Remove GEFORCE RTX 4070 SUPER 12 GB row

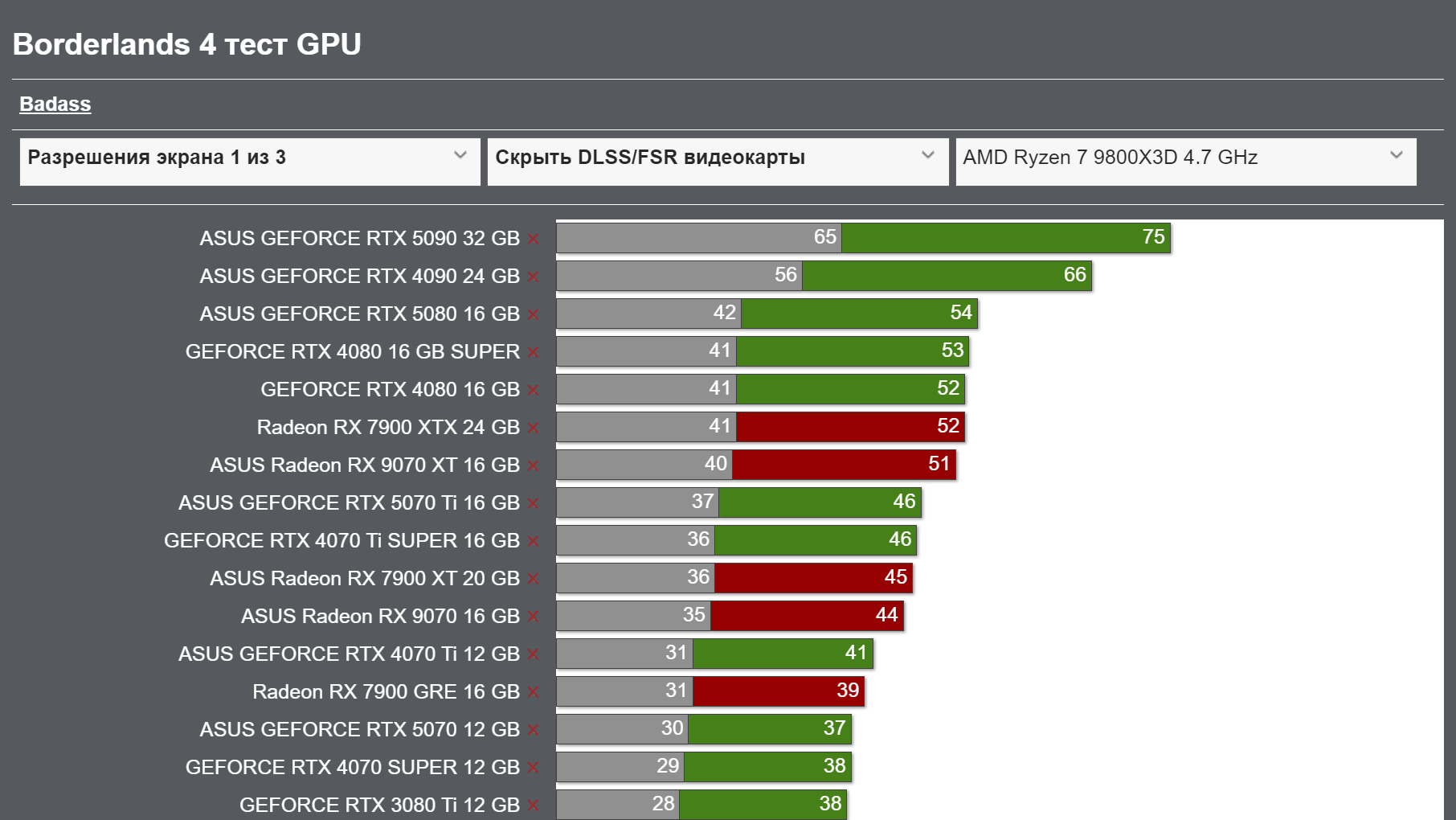(534, 768)
